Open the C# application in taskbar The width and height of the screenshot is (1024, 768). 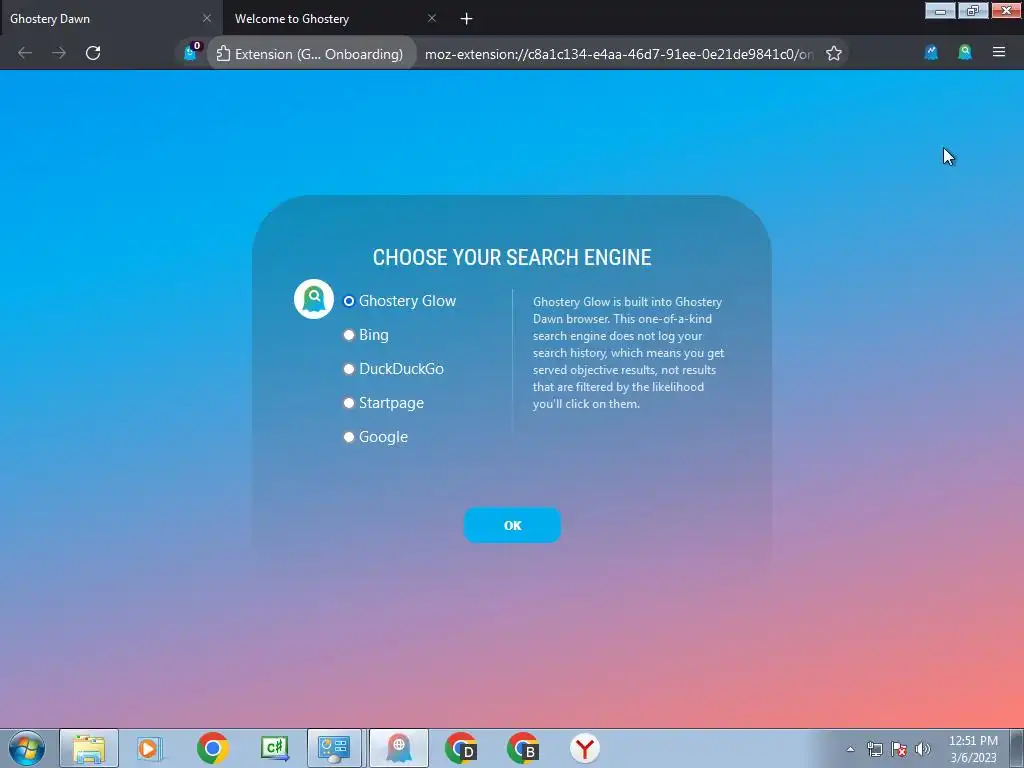click(274, 748)
